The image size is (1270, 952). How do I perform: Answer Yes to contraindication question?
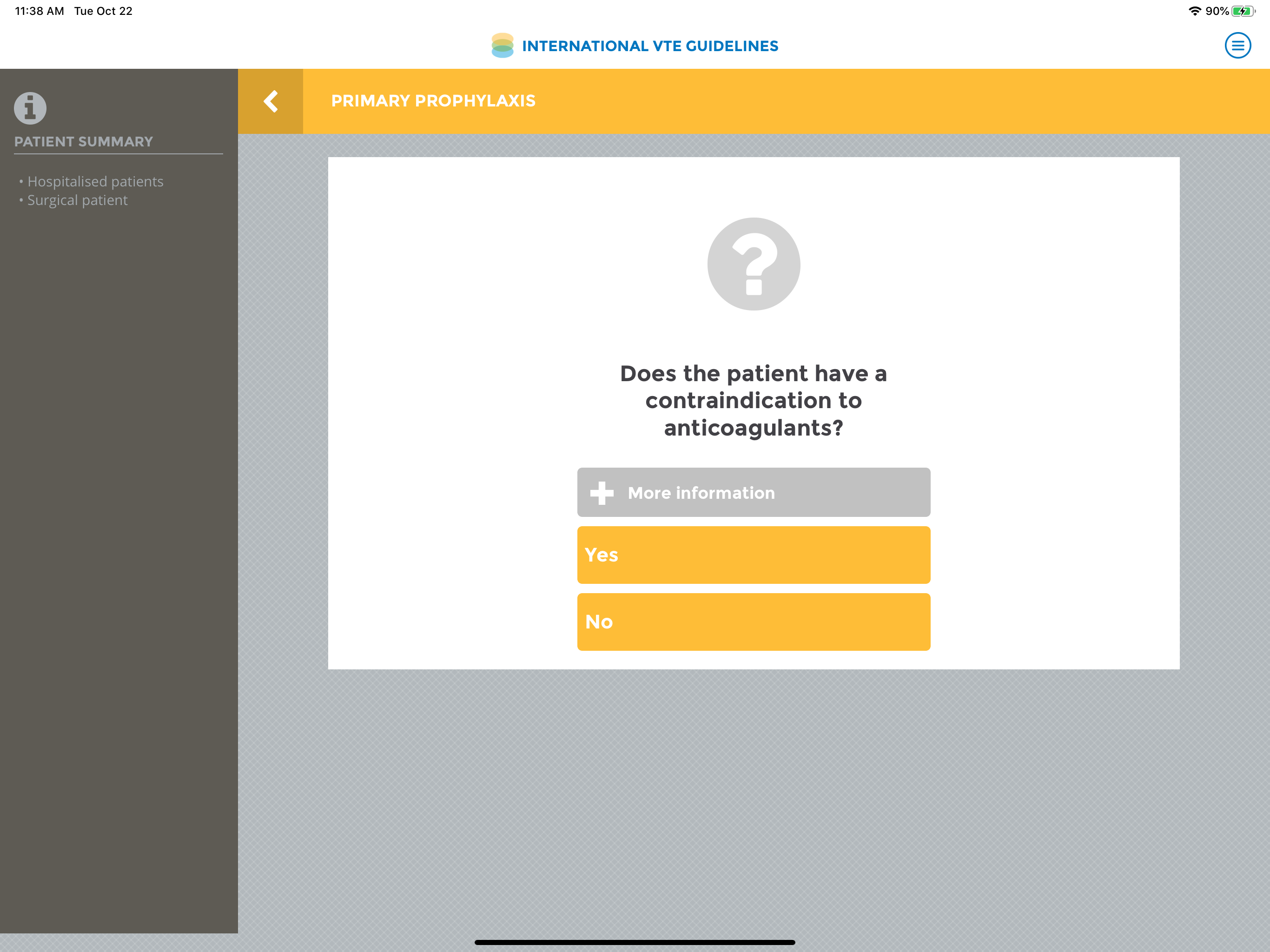(753, 555)
